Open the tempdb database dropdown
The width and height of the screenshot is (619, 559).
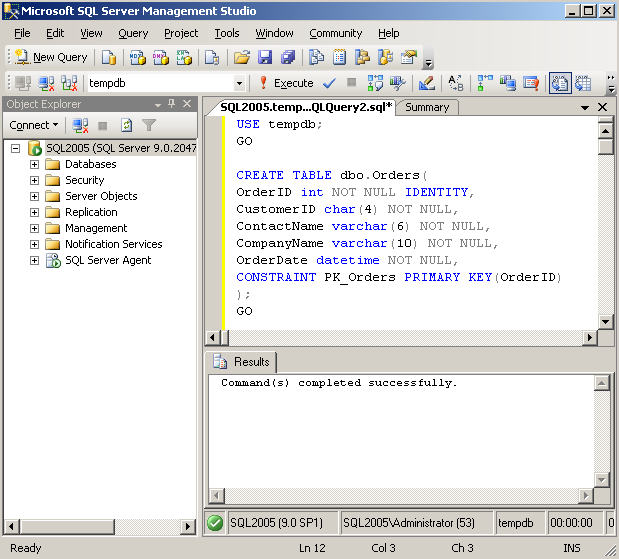click(239, 83)
